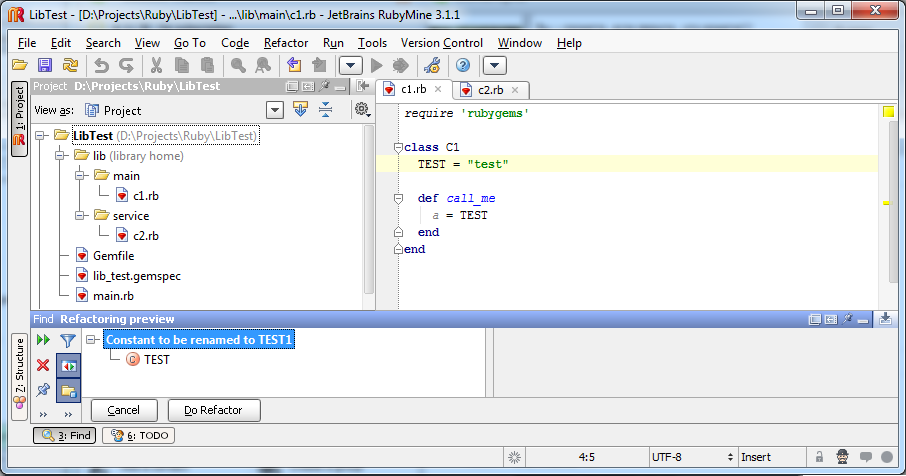906x476 pixels.
Task: Select Gemfile in Project tree
Action: (113, 255)
